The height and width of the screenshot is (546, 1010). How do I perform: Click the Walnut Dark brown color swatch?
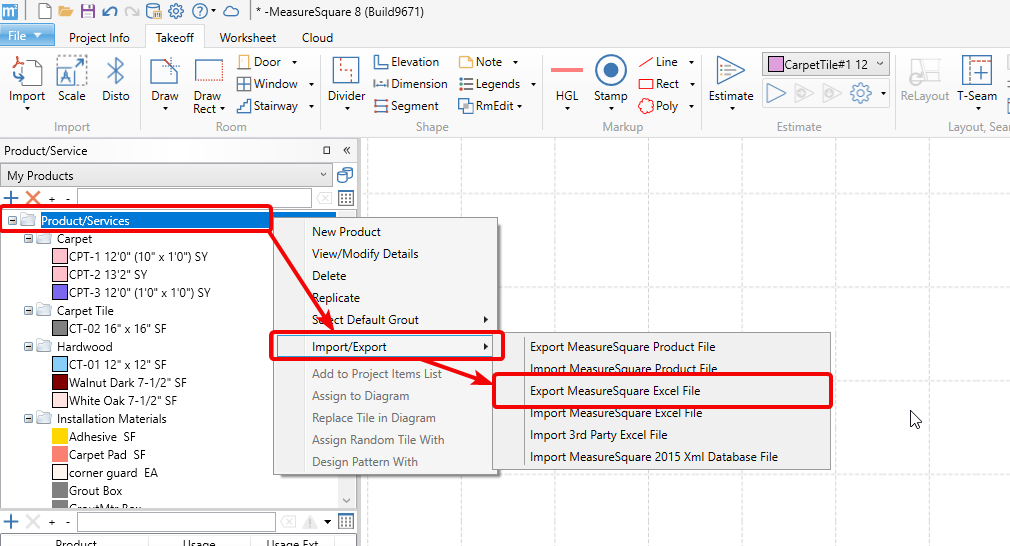(x=60, y=382)
